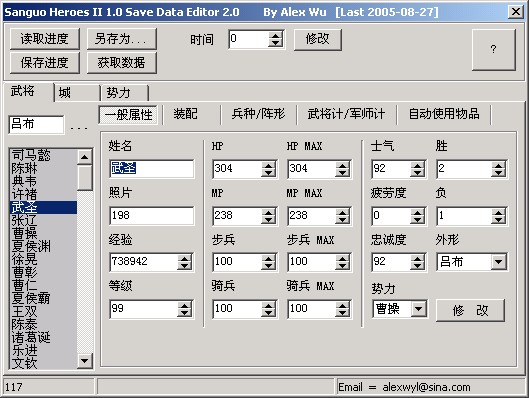The width and height of the screenshot is (529, 398).
Task: Select 乐进 in the general list
Action: (x=44, y=350)
